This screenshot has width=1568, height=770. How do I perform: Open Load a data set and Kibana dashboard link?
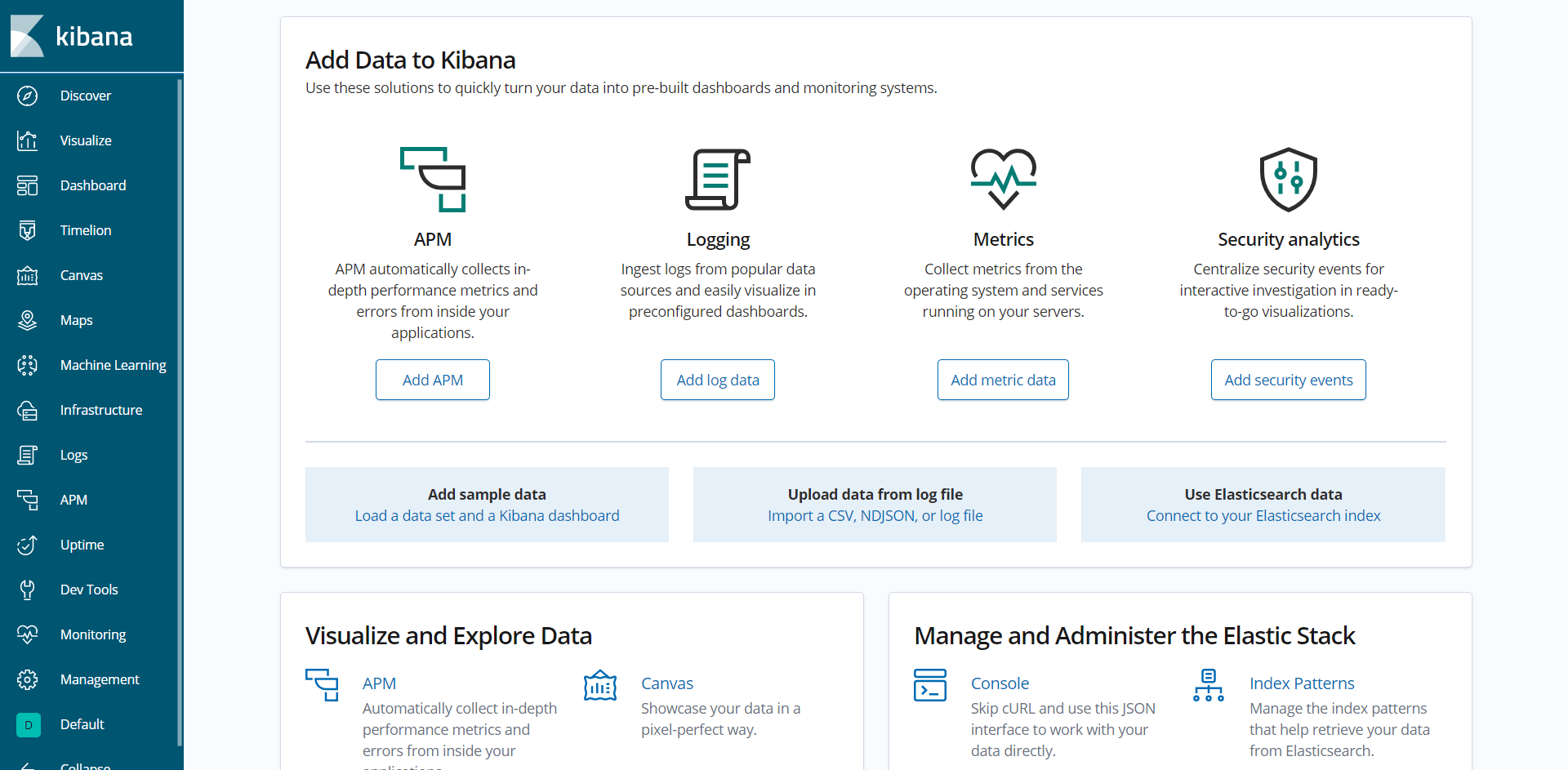[488, 516]
